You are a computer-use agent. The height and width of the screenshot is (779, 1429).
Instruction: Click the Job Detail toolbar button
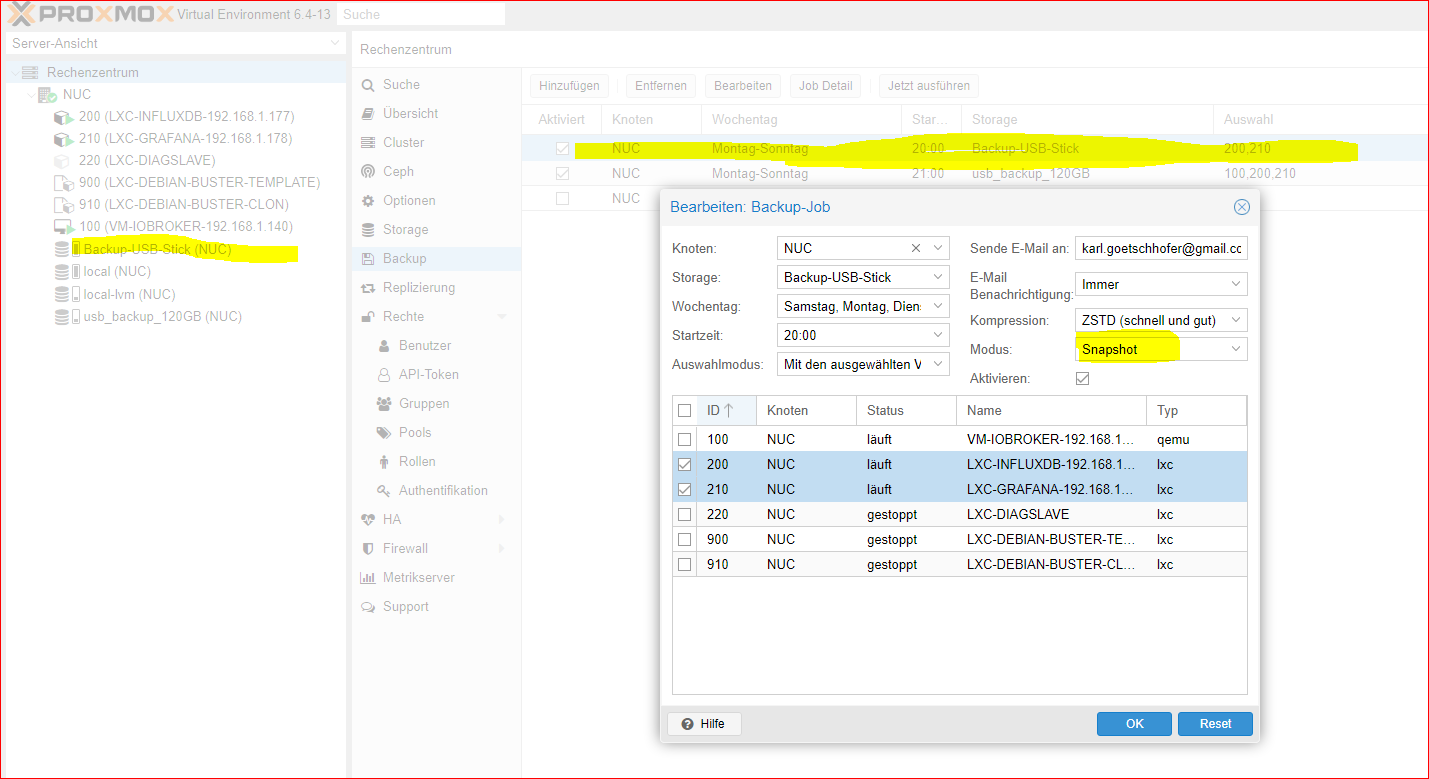825,86
